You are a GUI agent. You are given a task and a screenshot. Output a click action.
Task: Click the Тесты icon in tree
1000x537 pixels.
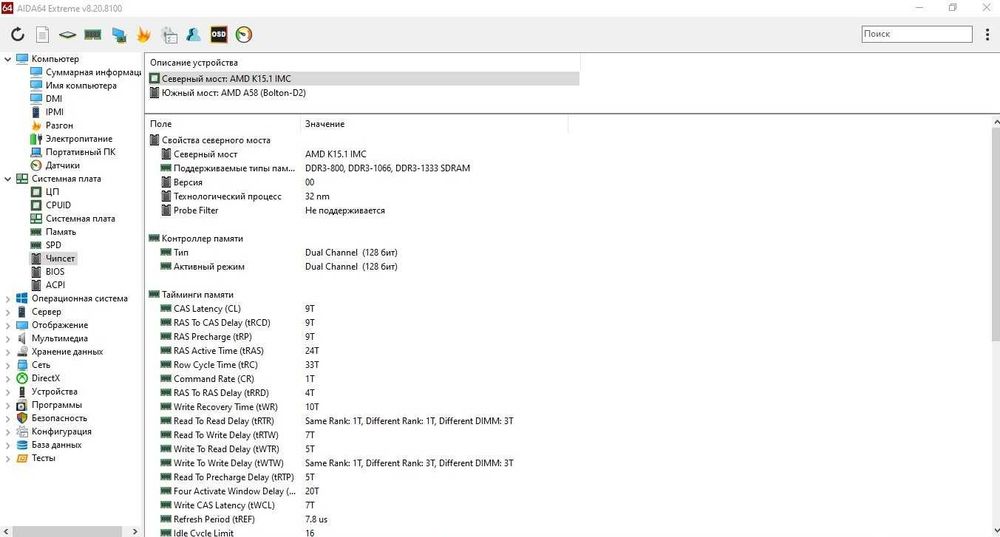(x=22, y=458)
